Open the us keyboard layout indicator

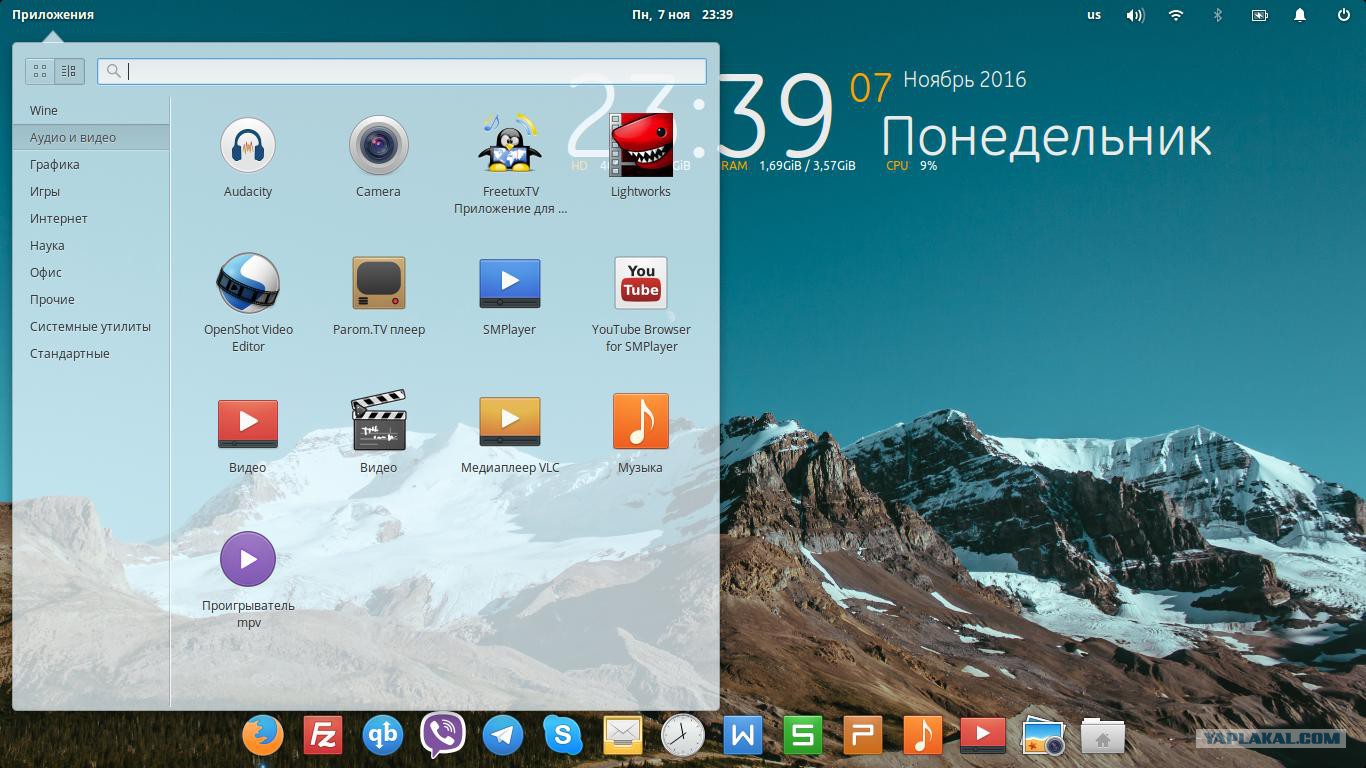point(1094,15)
